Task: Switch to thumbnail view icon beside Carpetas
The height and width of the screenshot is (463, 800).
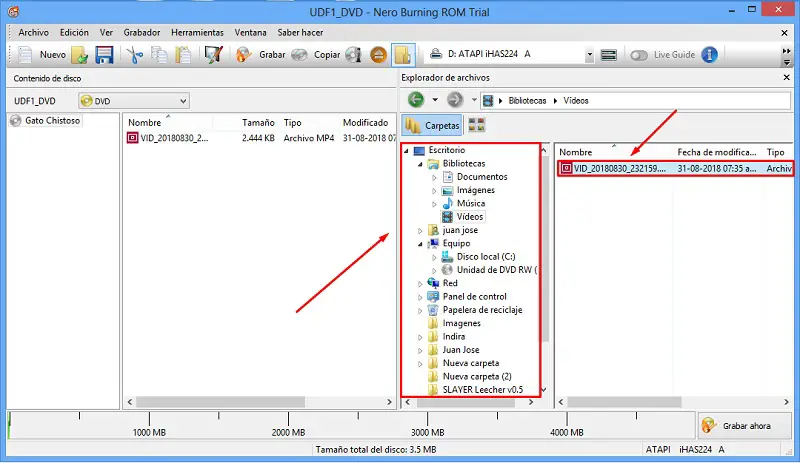Action: tap(477, 125)
